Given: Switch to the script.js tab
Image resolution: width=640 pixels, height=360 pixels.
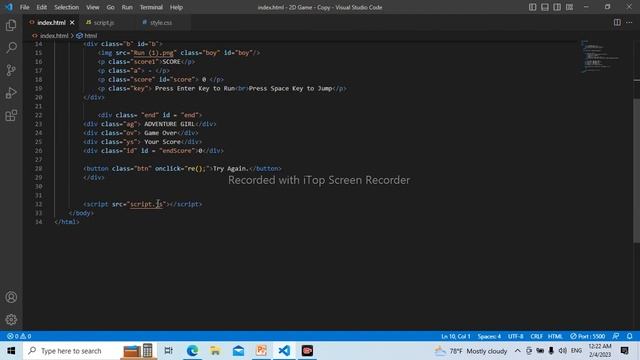Looking at the screenshot, I should 104,22.
